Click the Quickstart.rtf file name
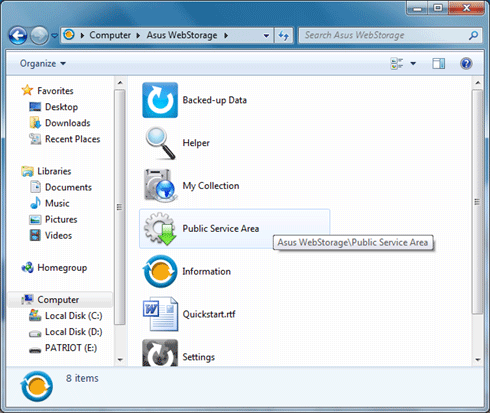The width and height of the screenshot is (490, 413). pyautogui.click(x=209, y=314)
